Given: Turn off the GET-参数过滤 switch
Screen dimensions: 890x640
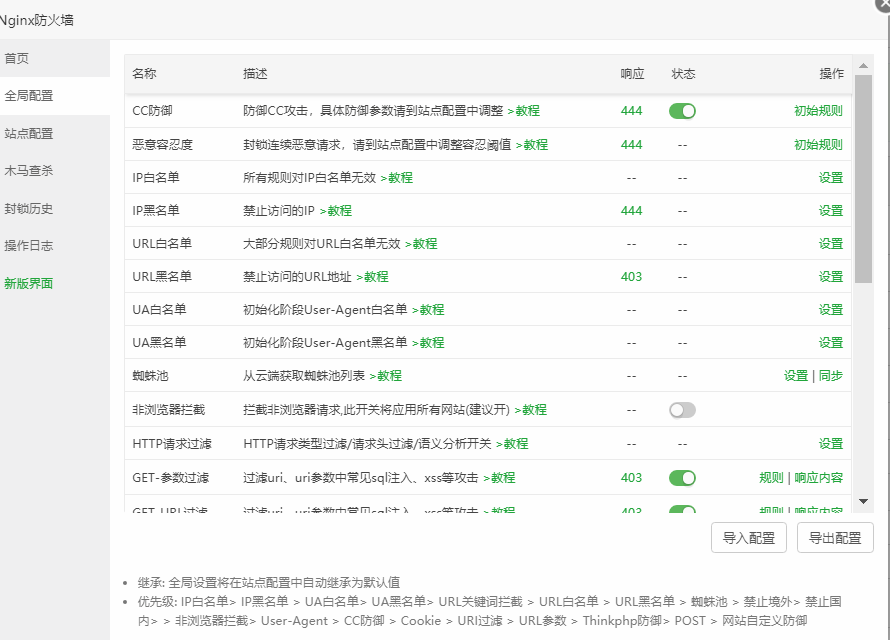Looking at the screenshot, I should click(682, 478).
